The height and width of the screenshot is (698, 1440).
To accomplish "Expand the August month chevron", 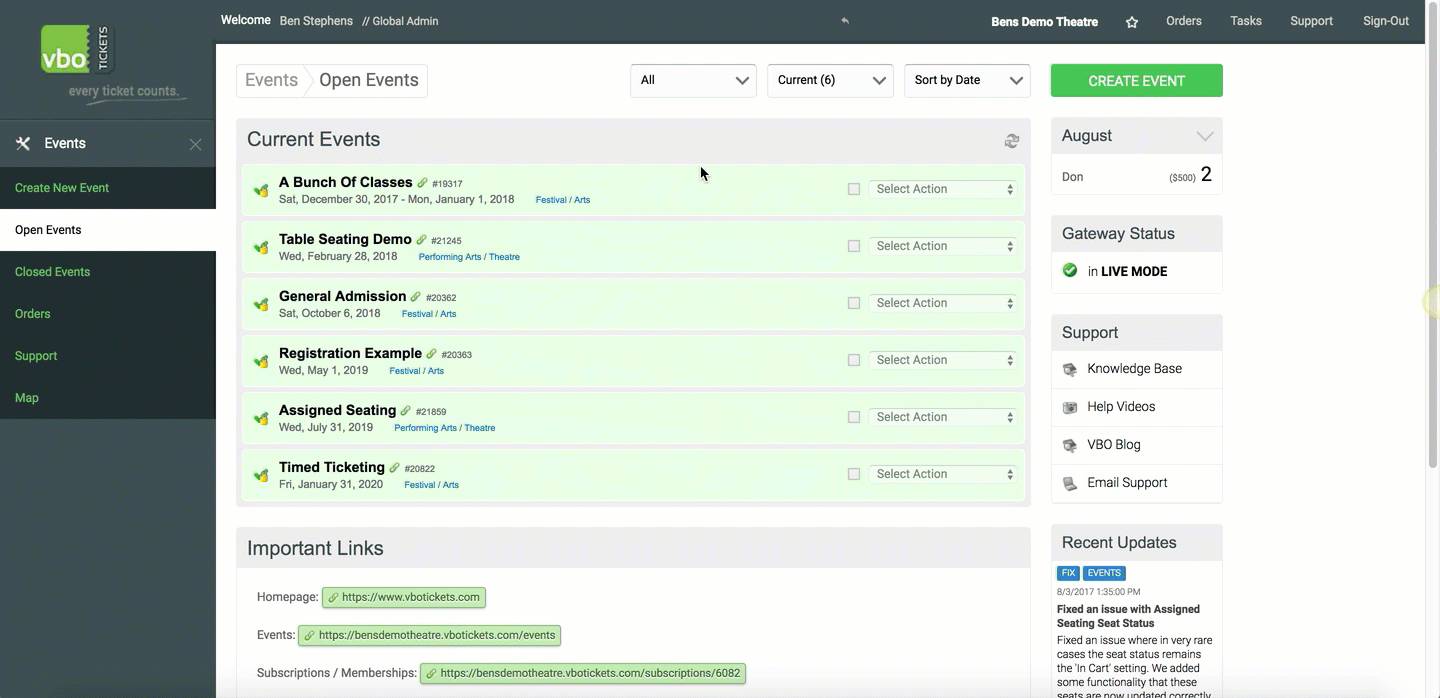I will click(1205, 136).
